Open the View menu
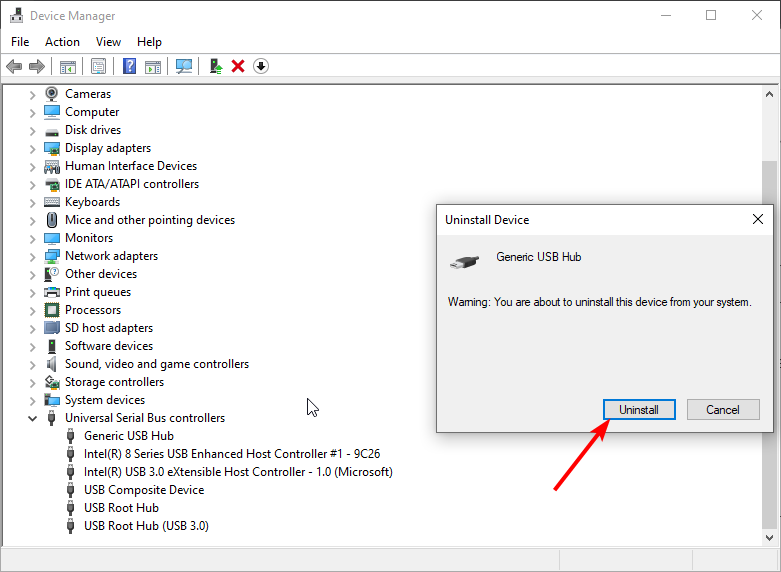 108,42
